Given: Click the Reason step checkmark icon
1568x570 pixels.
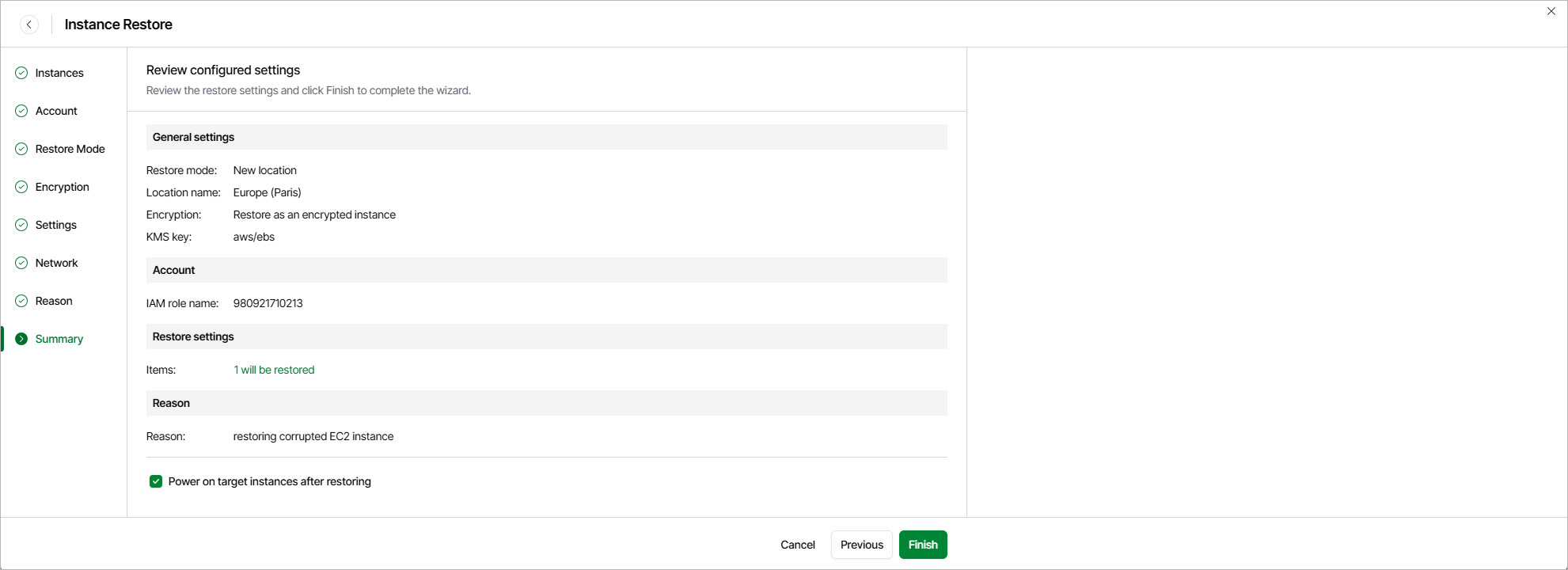Looking at the screenshot, I should (21, 301).
